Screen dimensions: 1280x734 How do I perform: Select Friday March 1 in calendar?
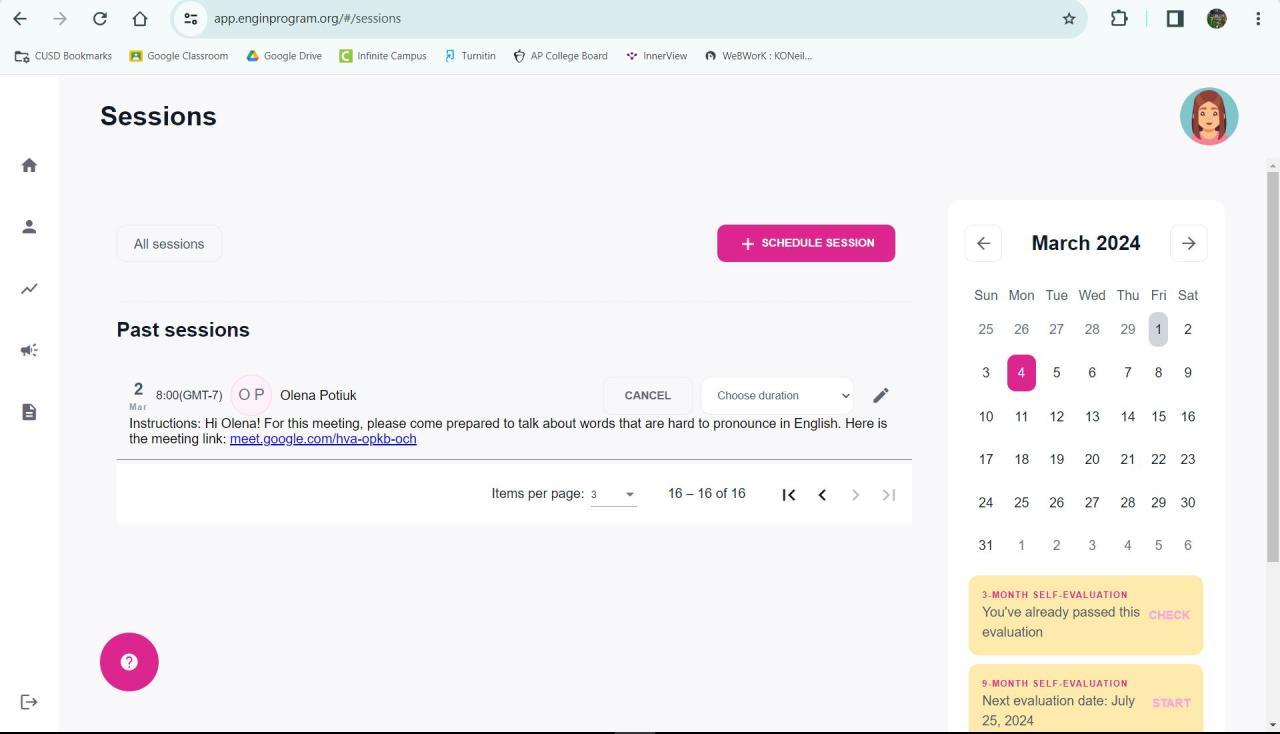point(1158,329)
